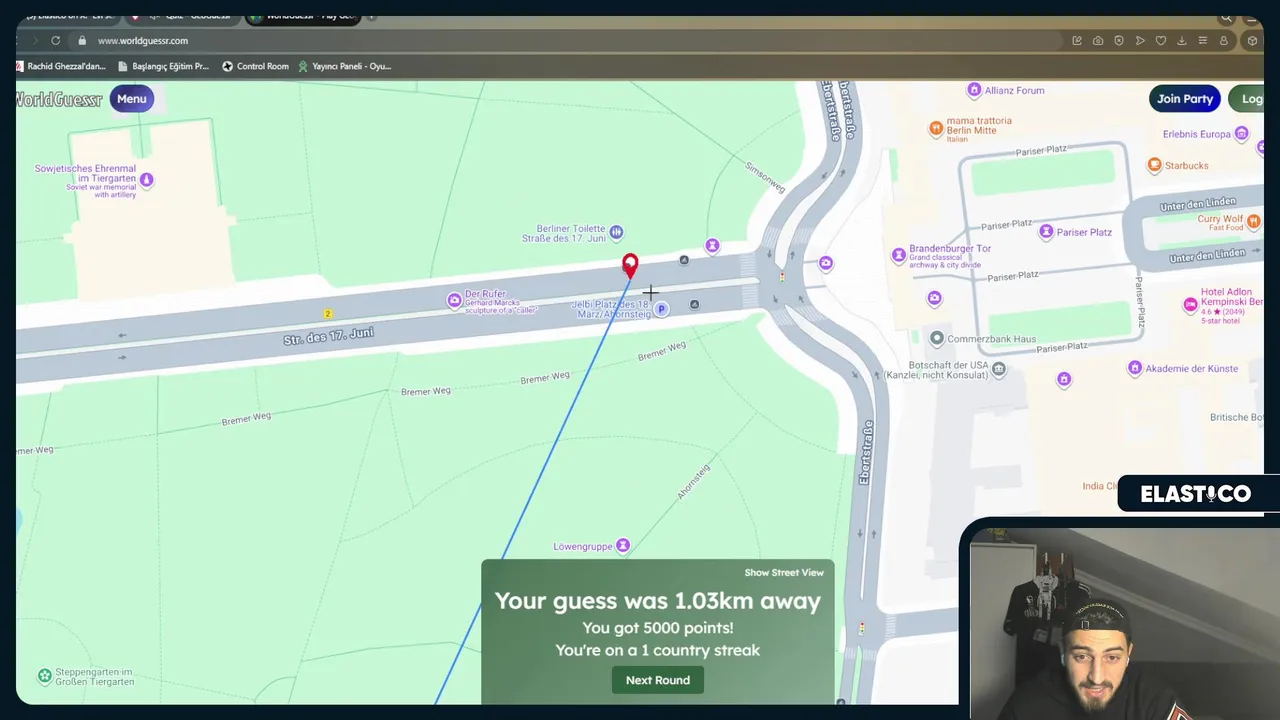Open the Yayıncı Paneli bookmark
Viewport: 1280px width, 720px height.
coord(345,66)
